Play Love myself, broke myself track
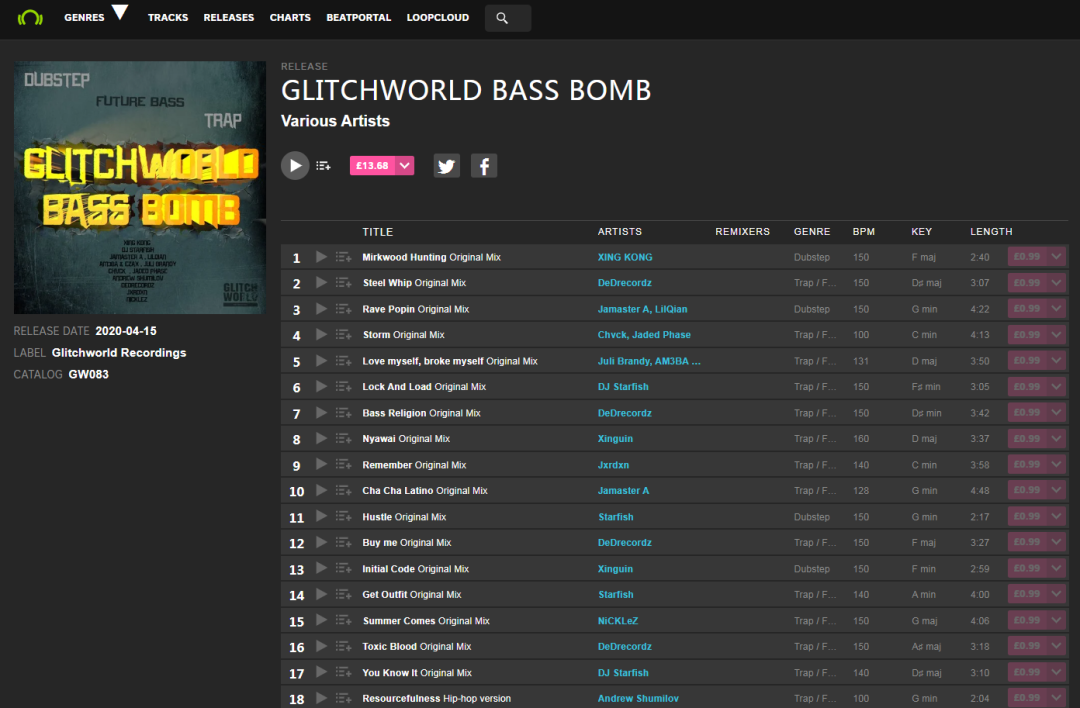 [321, 361]
